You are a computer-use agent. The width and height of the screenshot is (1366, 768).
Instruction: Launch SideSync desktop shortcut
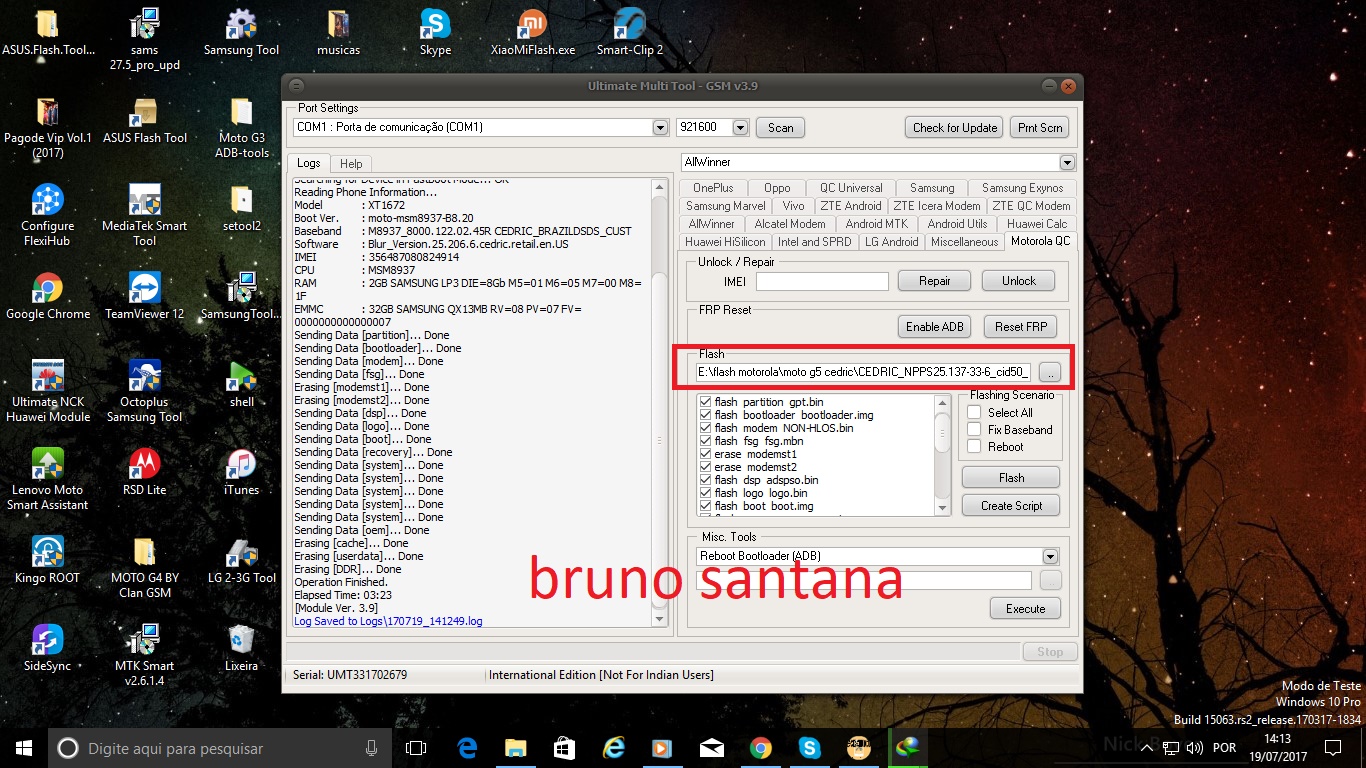(47, 648)
